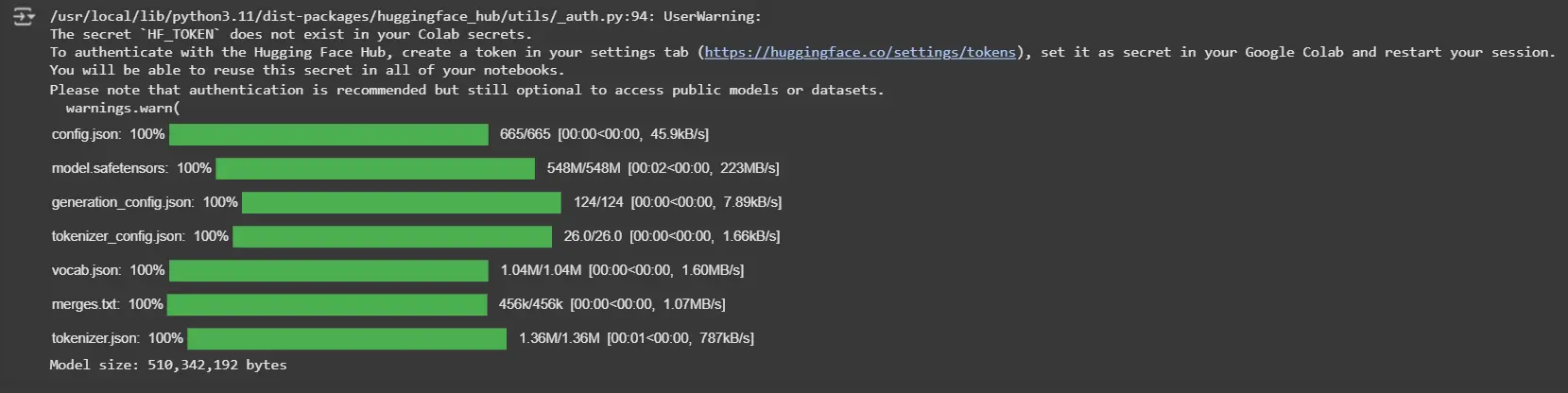Click the generation_config.json progress bar

click(x=402, y=203)
